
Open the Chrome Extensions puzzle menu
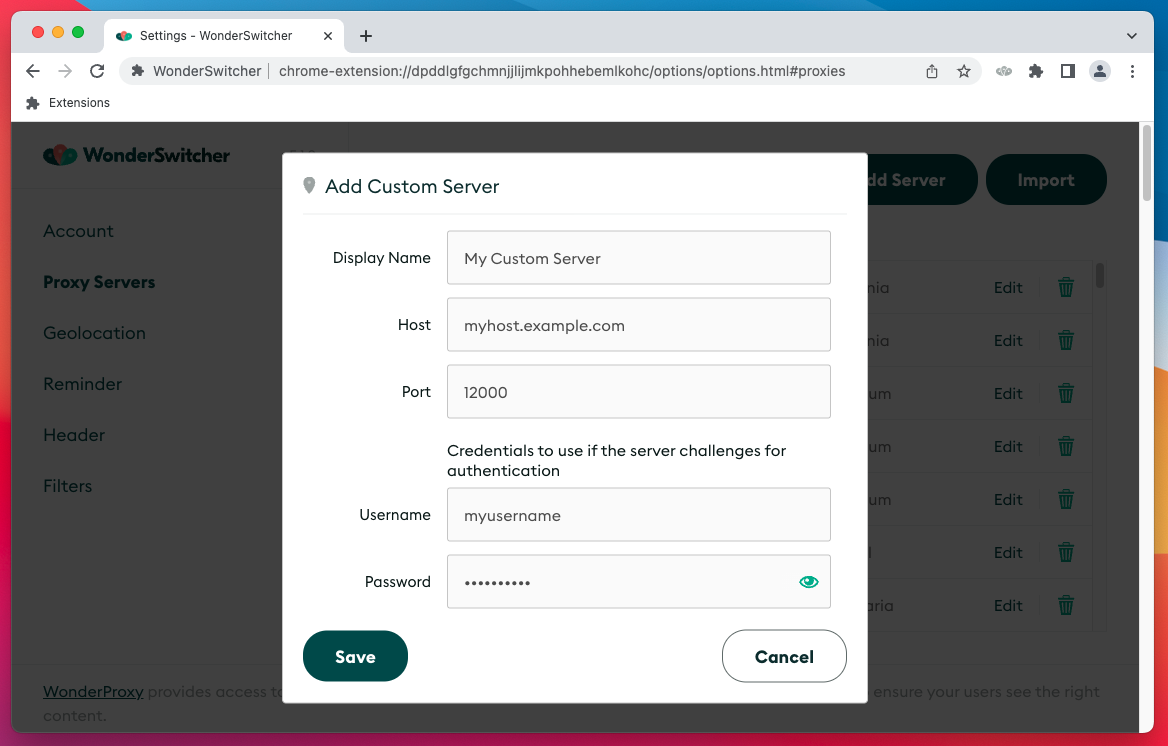coord(1035,71)
